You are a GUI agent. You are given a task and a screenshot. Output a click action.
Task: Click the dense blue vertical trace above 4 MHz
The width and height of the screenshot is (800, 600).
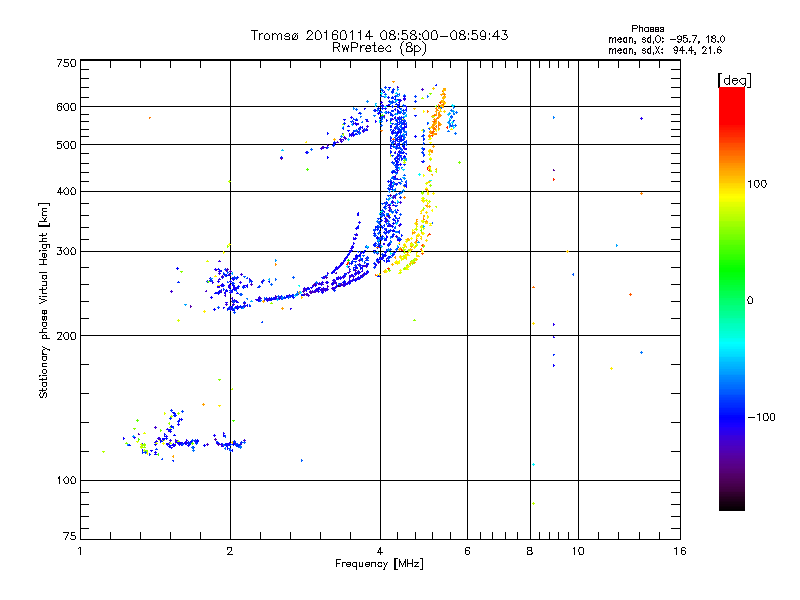point(398,148)
